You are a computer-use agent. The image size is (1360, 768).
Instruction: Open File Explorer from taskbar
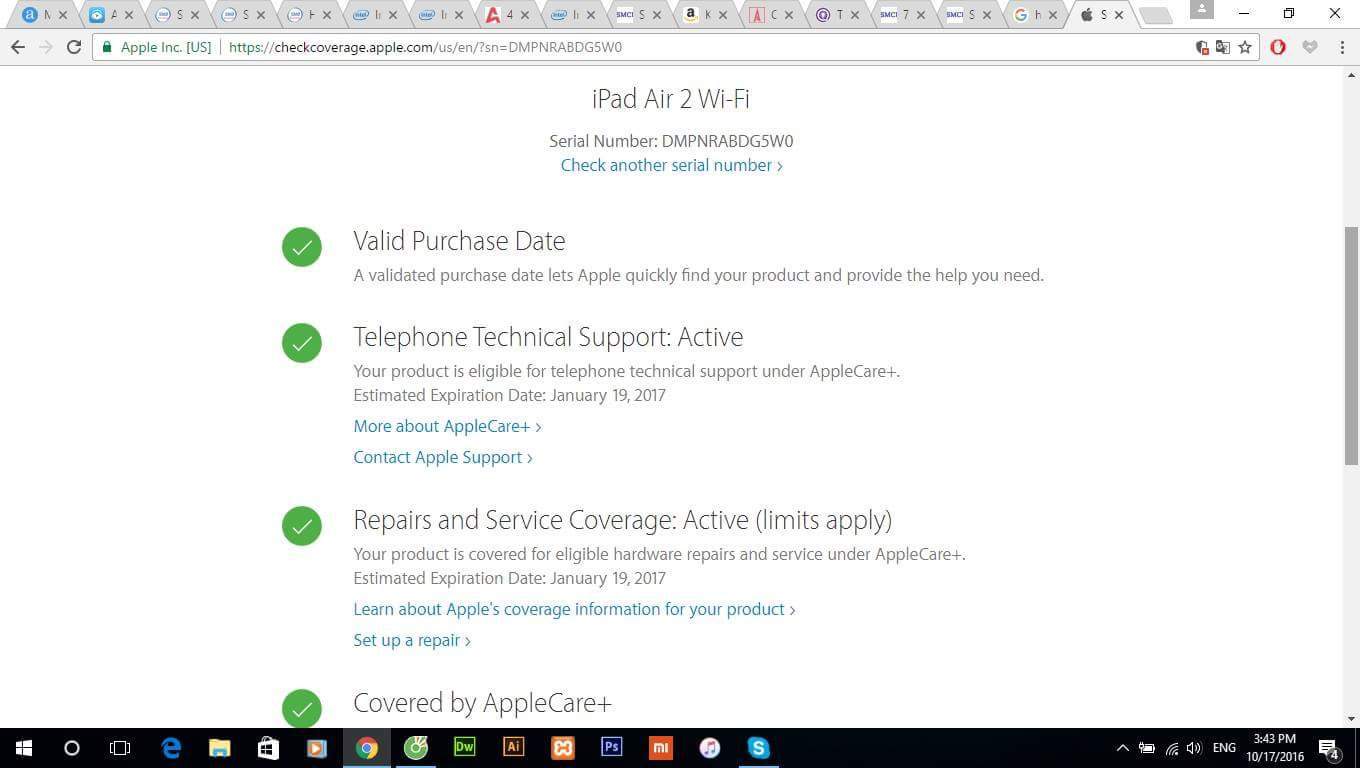220,747
